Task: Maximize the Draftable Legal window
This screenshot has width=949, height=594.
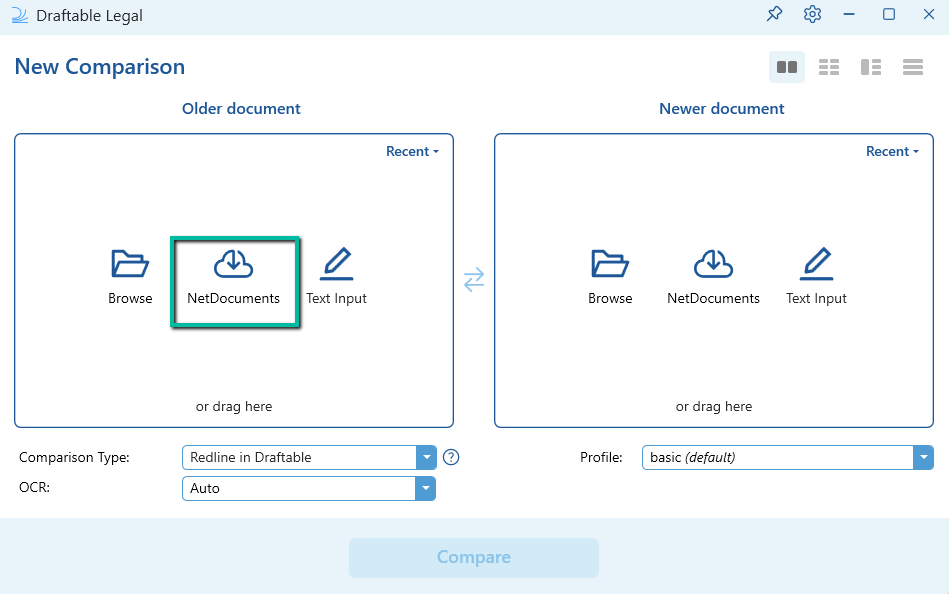Action: (x=888, y=14)
